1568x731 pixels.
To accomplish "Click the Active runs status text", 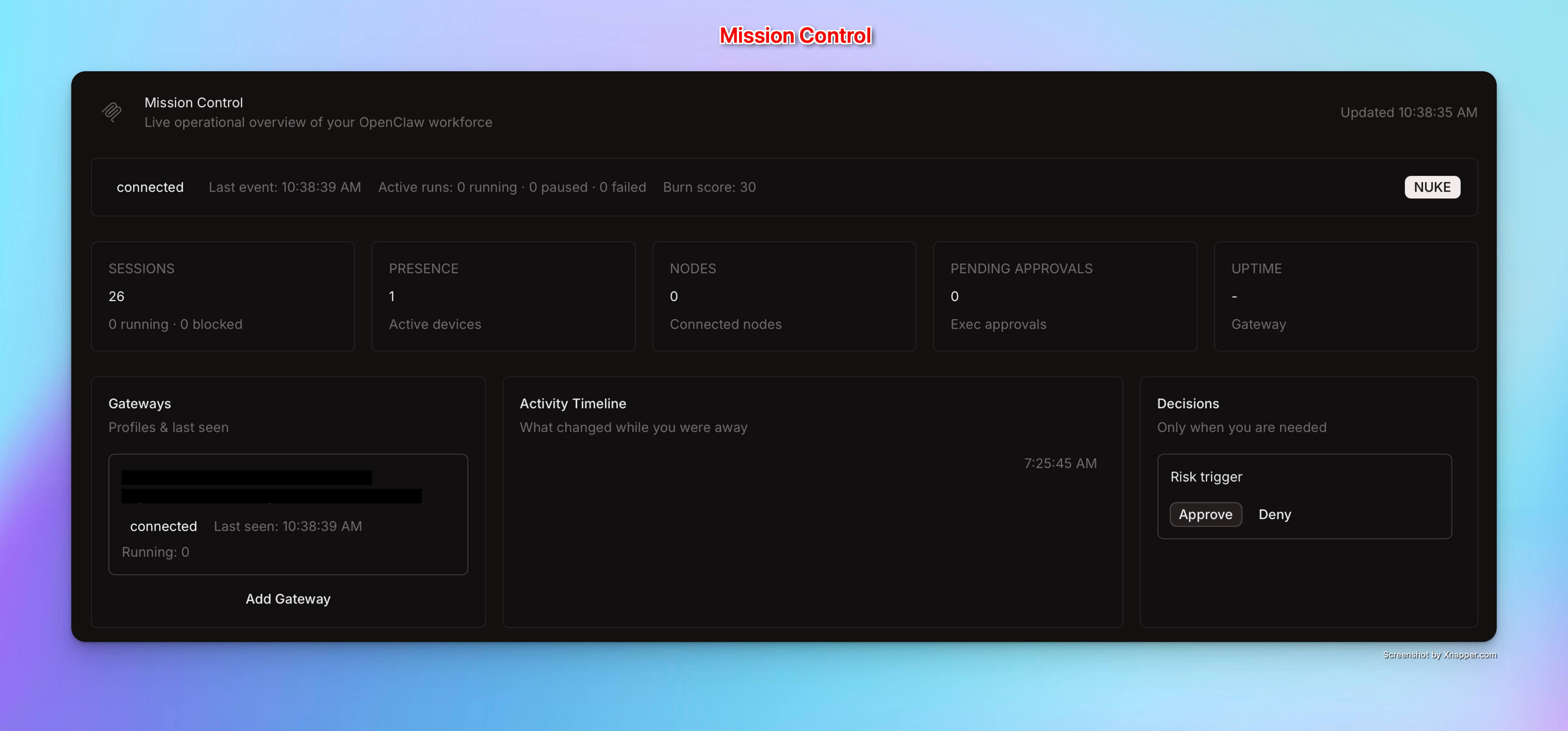I will pos(511,187).
